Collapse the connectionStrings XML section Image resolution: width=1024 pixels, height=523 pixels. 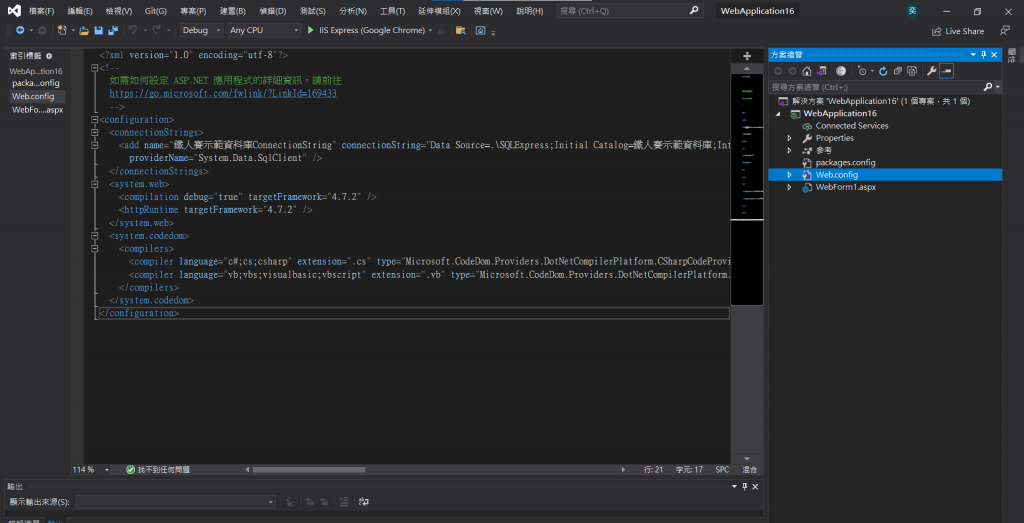coord(95,133)
